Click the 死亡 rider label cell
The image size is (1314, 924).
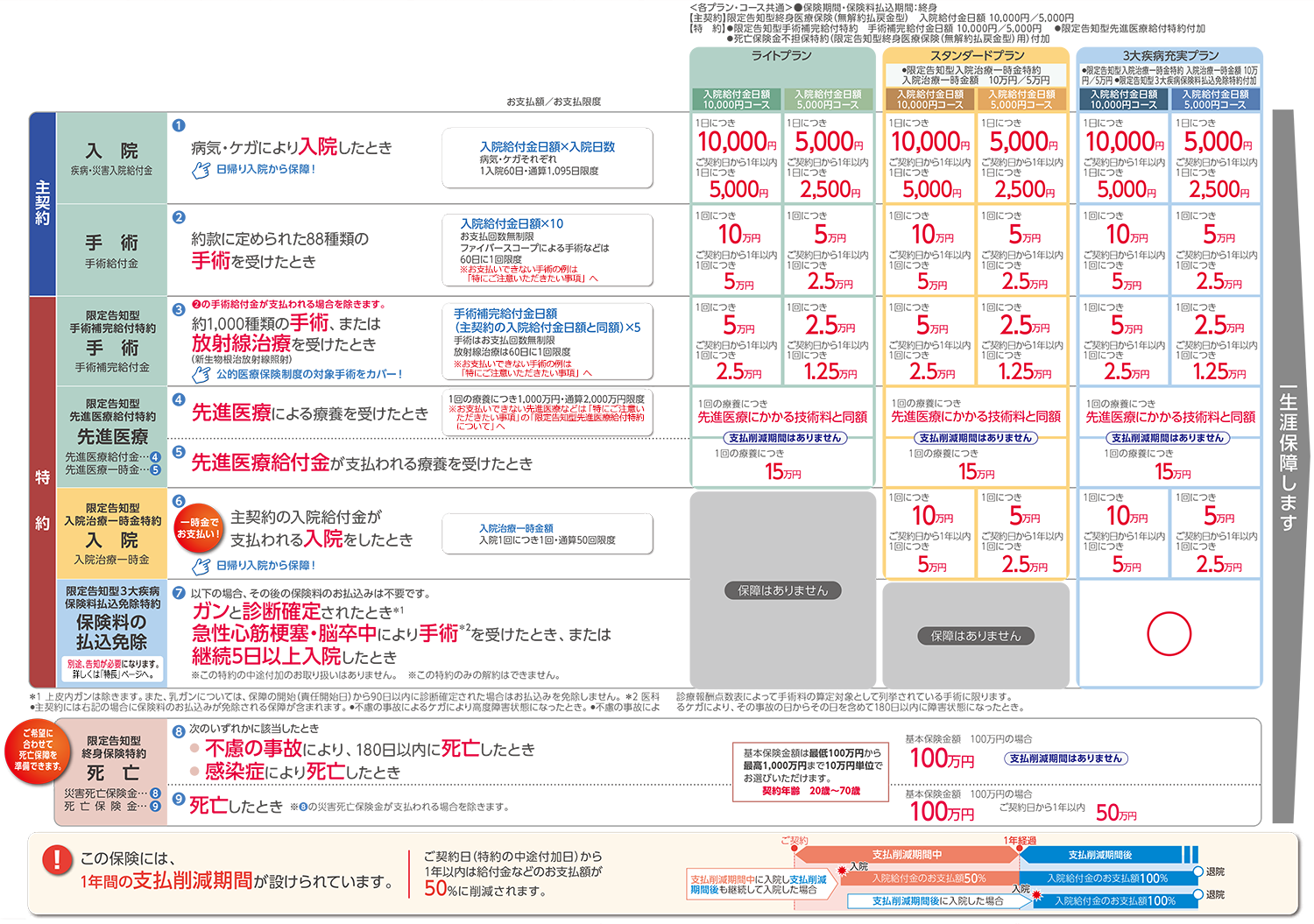tap(112, 774)
